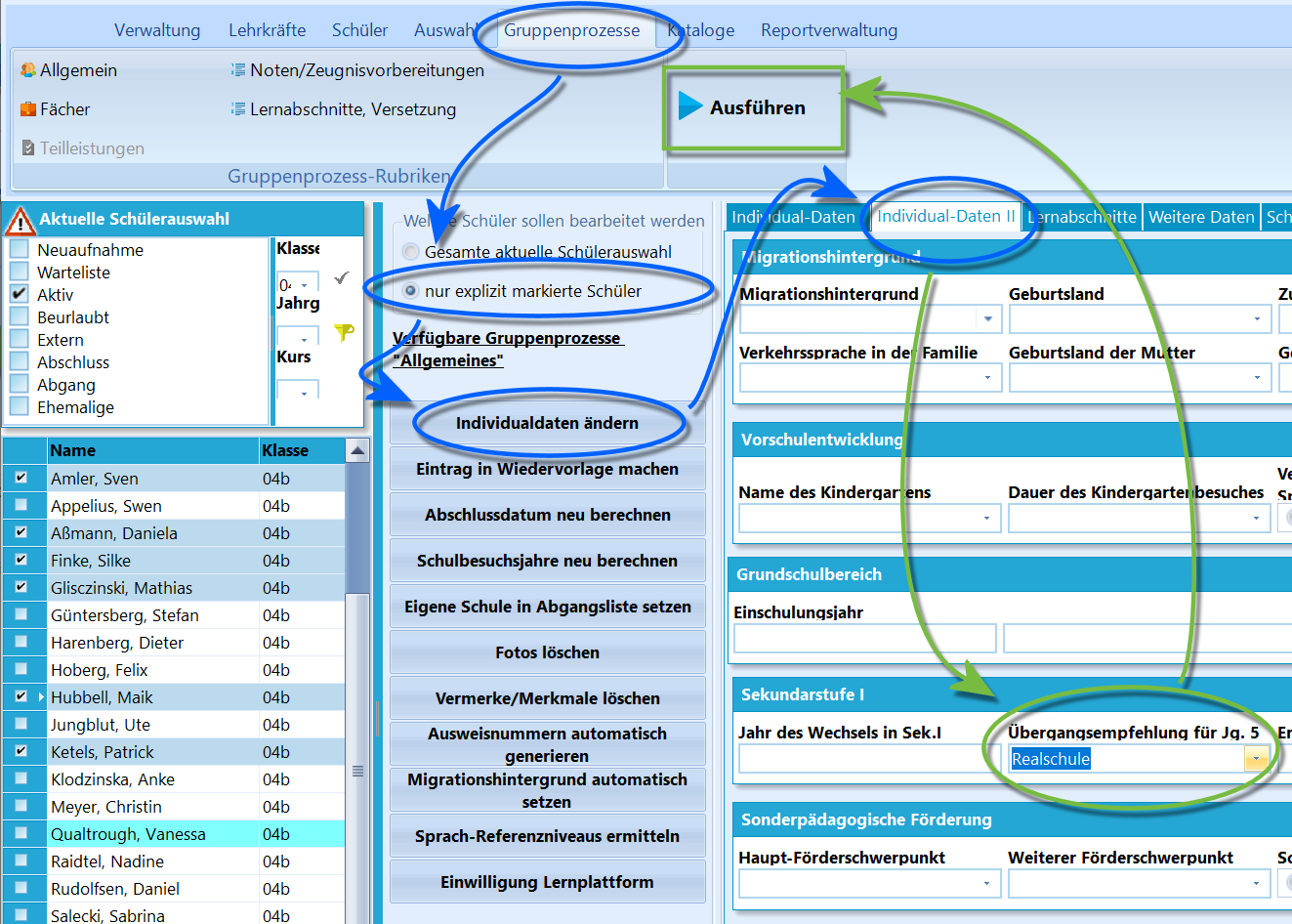This screenshot has height=924, width=1292.
Task: Click Eintrag in Wiedervorlage machen
Action: click(x=547, y=469)
